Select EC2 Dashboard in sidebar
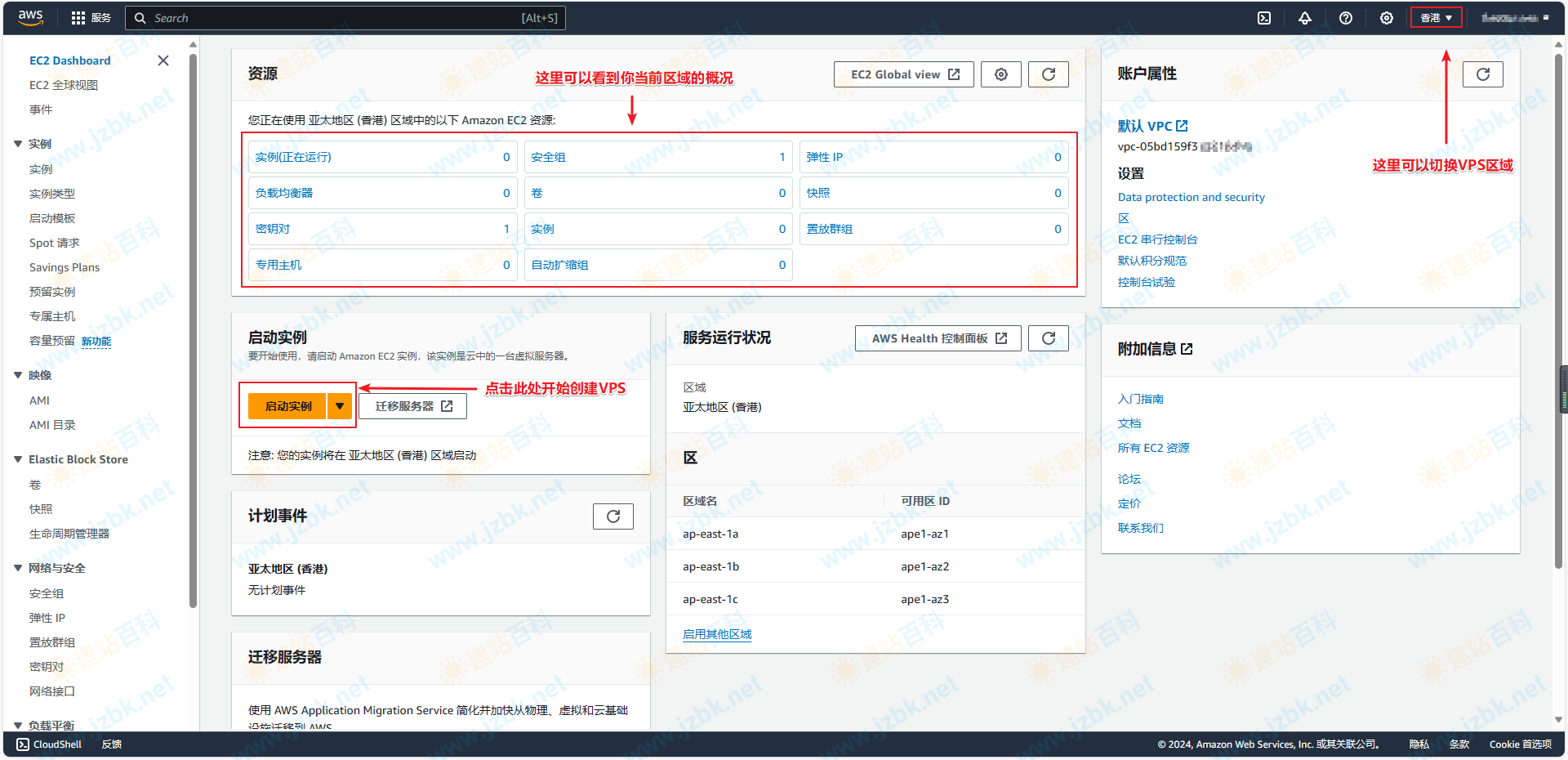Image resolution: width=1568 pixels, height=760 pixels. click(x=70, y=60)
